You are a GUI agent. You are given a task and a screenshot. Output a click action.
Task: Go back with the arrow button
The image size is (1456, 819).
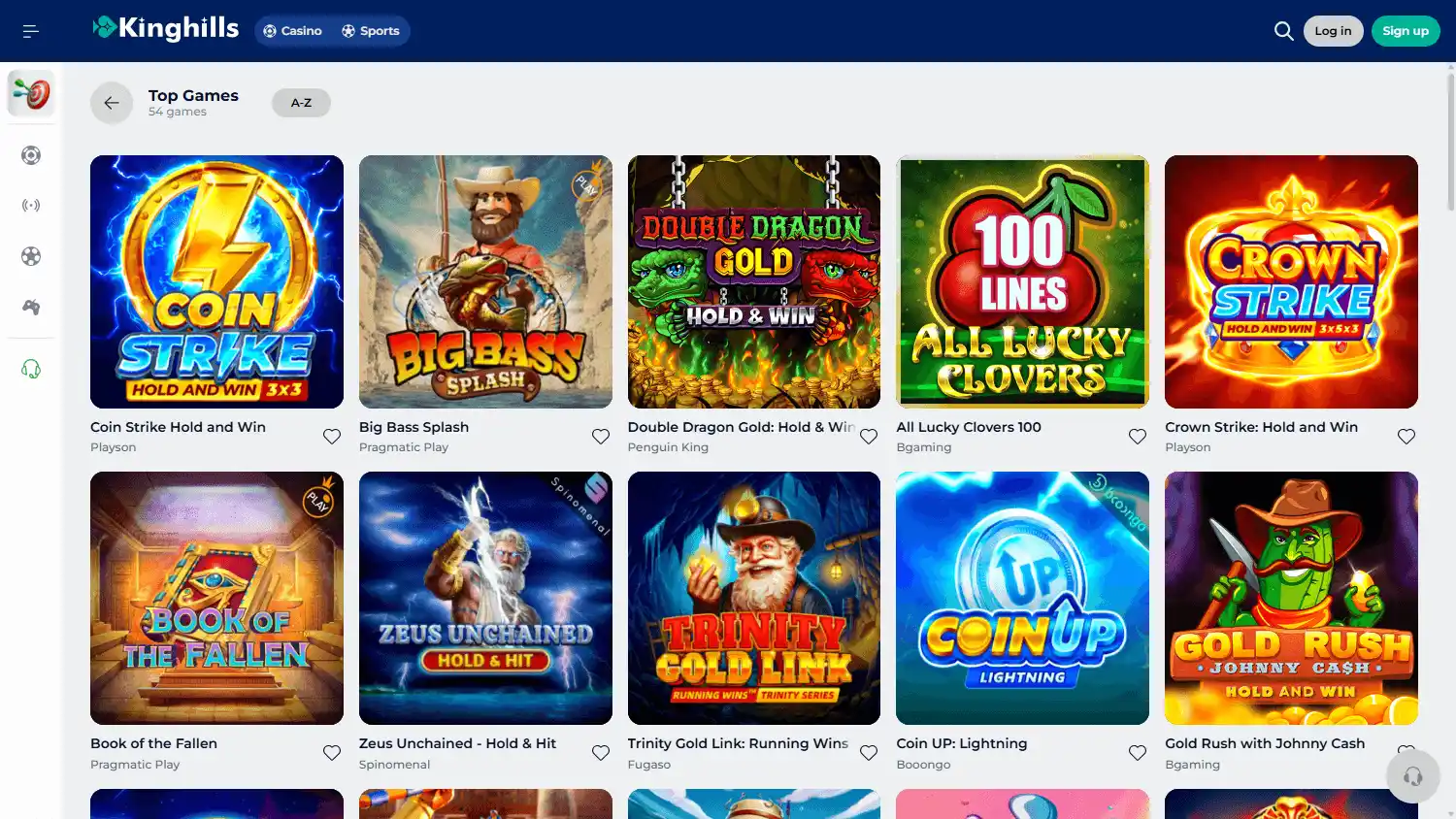pos(112,103)
